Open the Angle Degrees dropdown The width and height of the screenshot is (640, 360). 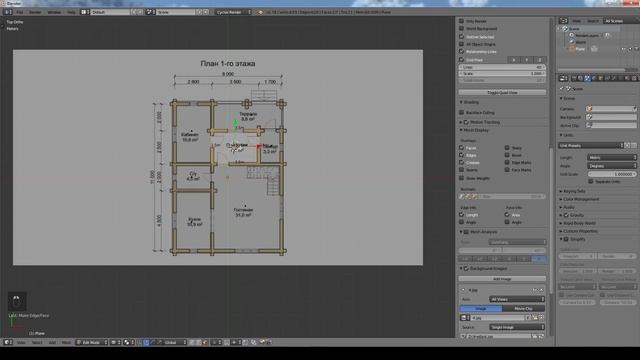(x=611, y=166)
